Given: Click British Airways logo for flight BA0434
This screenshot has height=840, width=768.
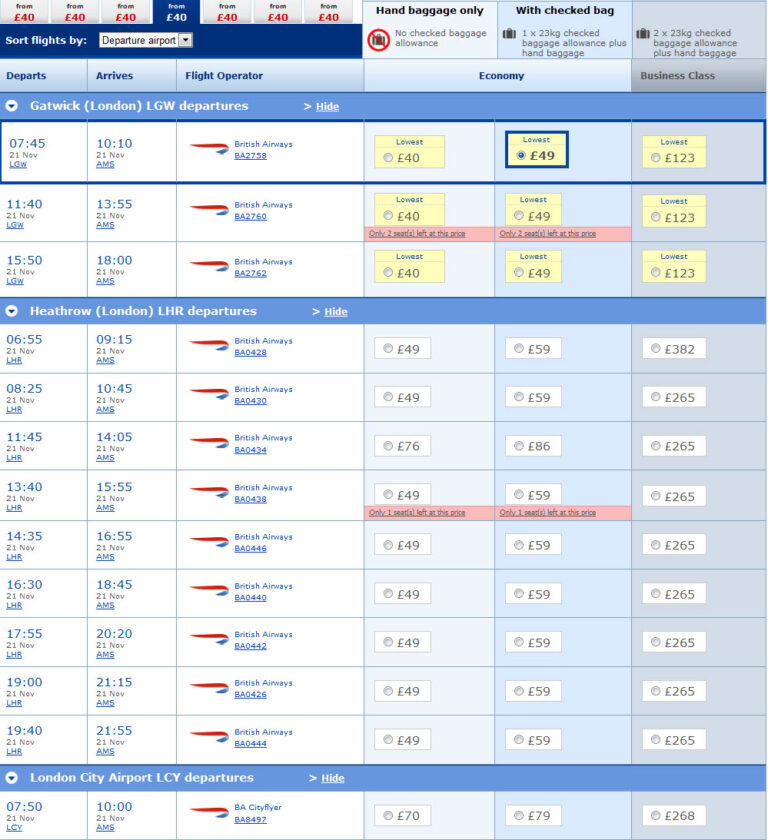Looking at the screenshot, I should (x=209, y=441).
